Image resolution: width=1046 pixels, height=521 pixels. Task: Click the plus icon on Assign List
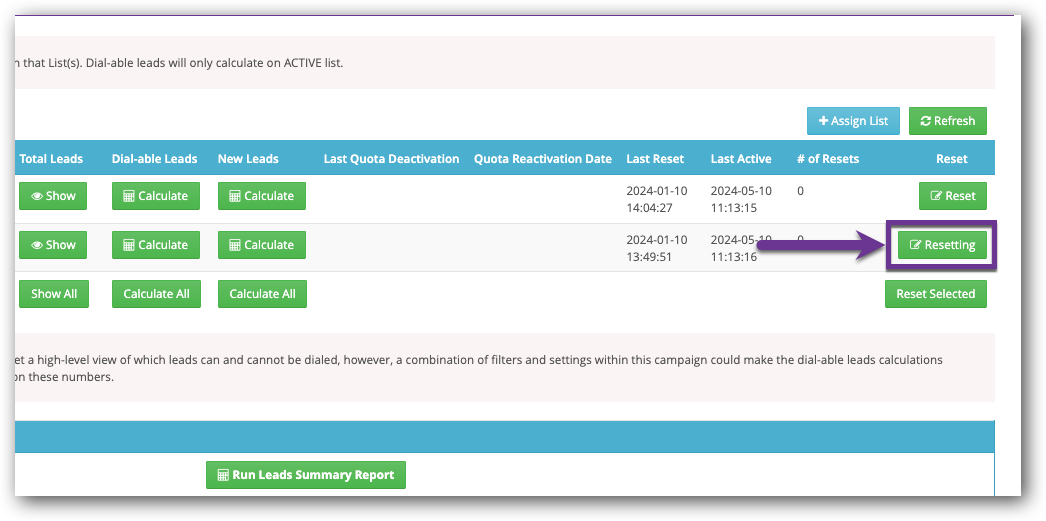point(824,121)
